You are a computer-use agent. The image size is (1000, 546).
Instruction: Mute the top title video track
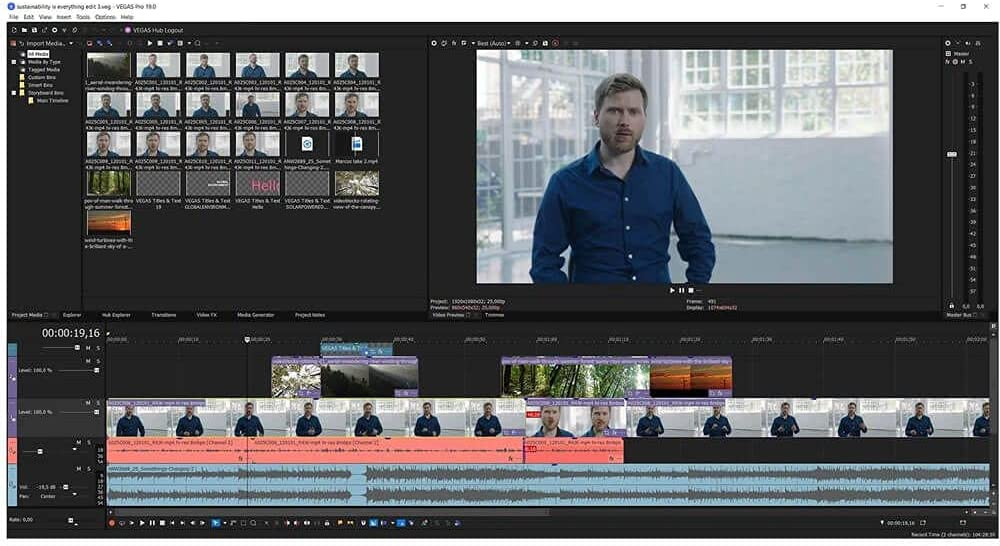(89, 348)
